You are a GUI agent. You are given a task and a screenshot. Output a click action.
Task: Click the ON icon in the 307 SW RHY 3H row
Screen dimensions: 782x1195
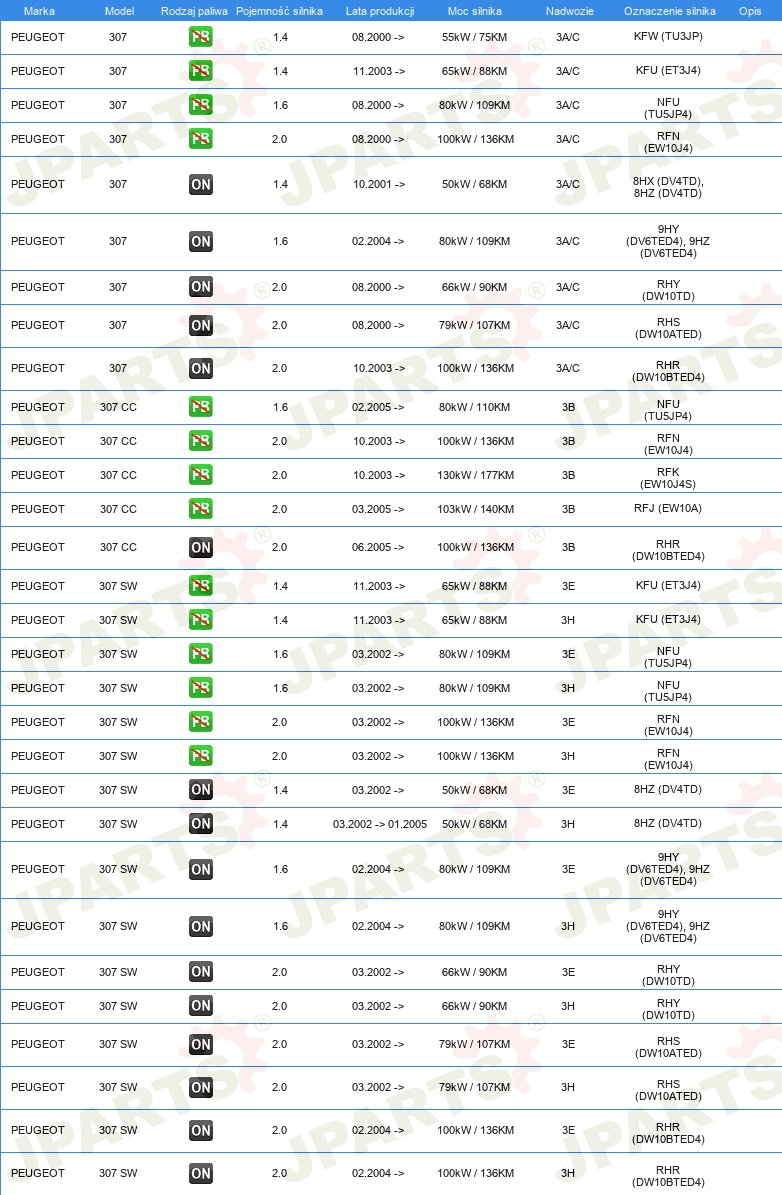pyautogui.click(x=200, y=1006)
